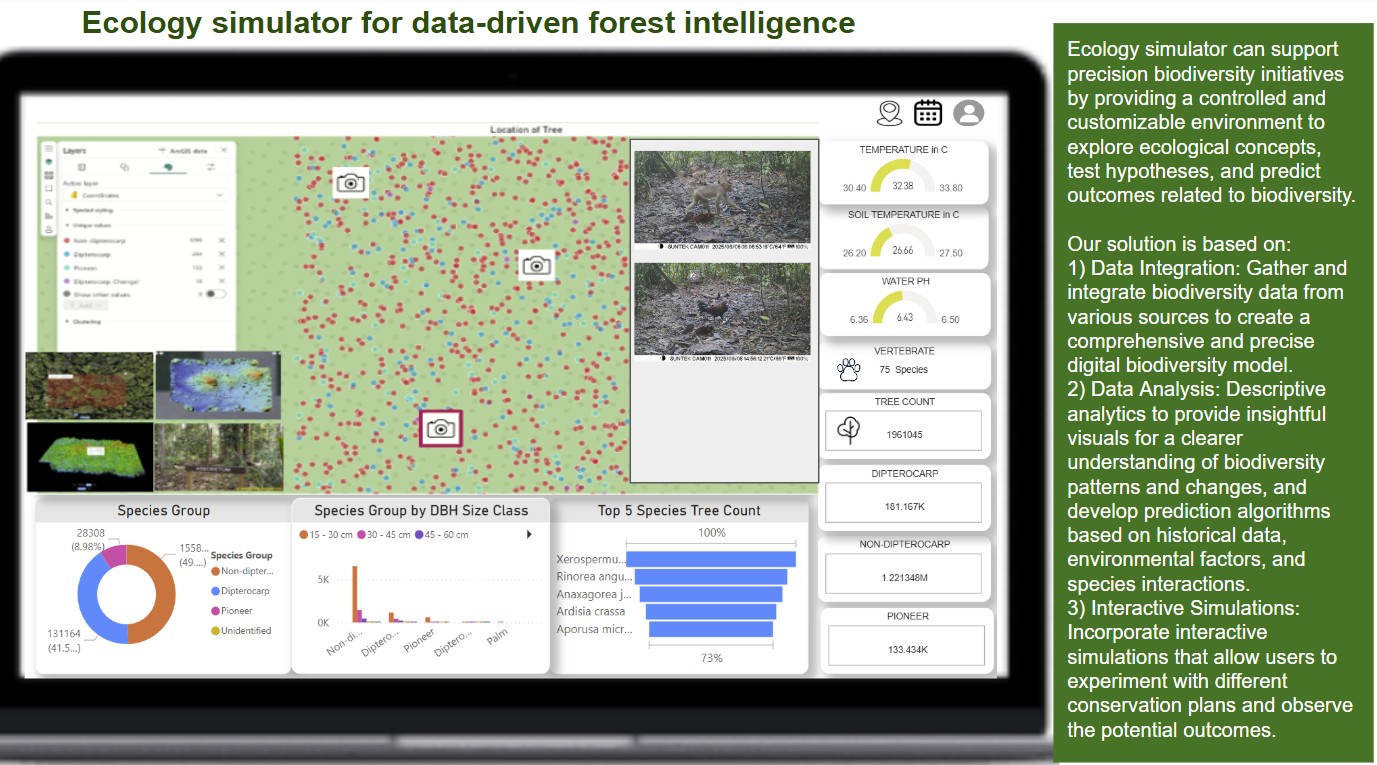Select the search magnifier tool in map sidebar
This screenshot has width=1377, height=765.
point(48,202)
